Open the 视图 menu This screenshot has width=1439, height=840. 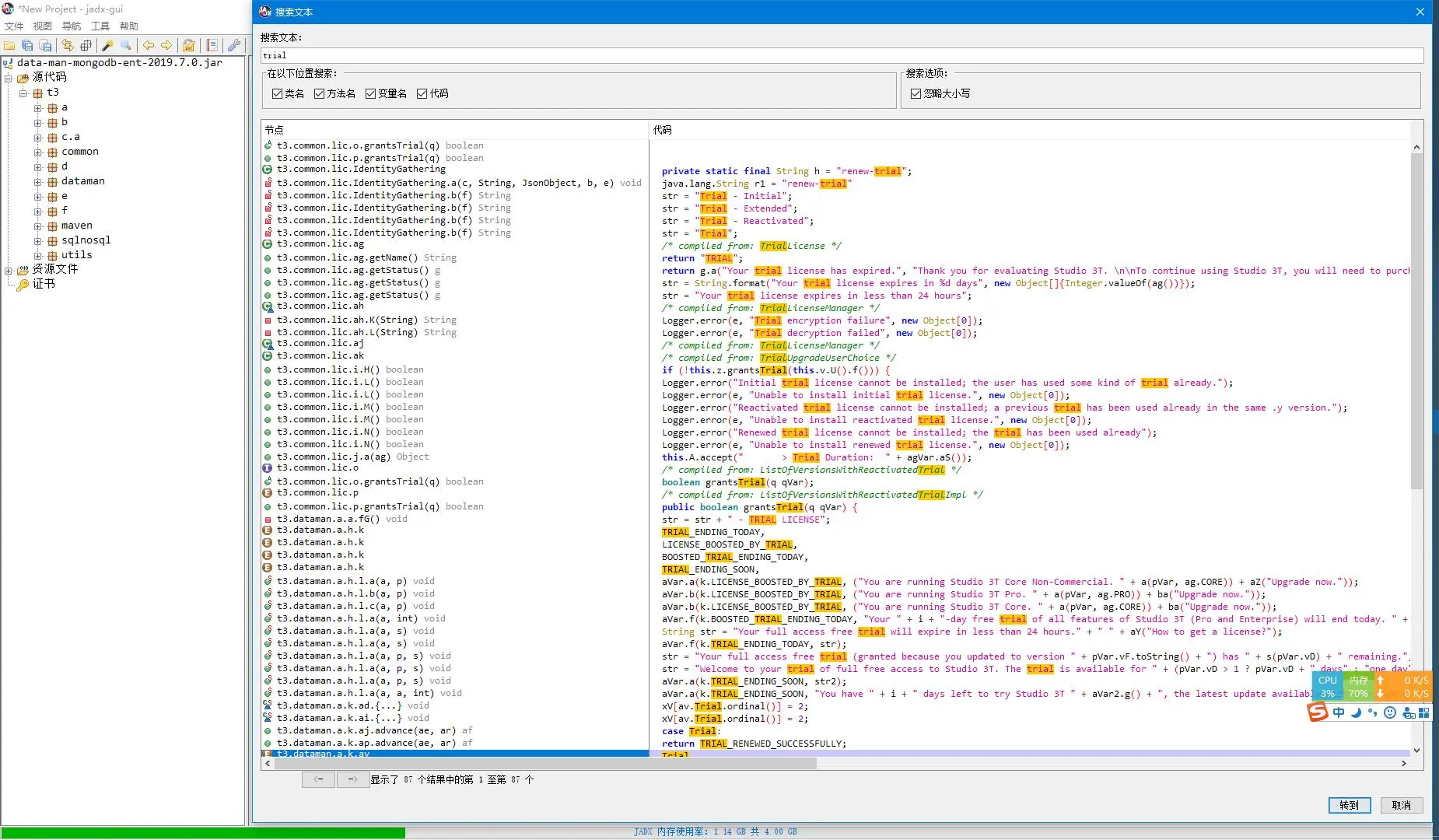pos(43,26)
